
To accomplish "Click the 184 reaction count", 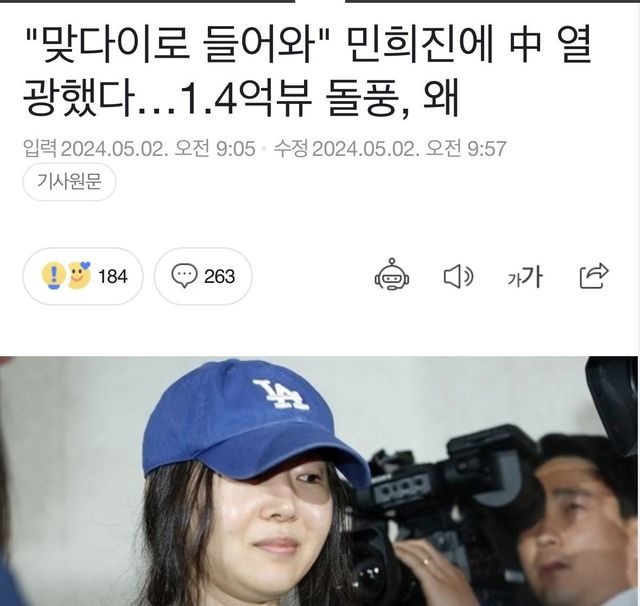I will [x=113, y=277].
